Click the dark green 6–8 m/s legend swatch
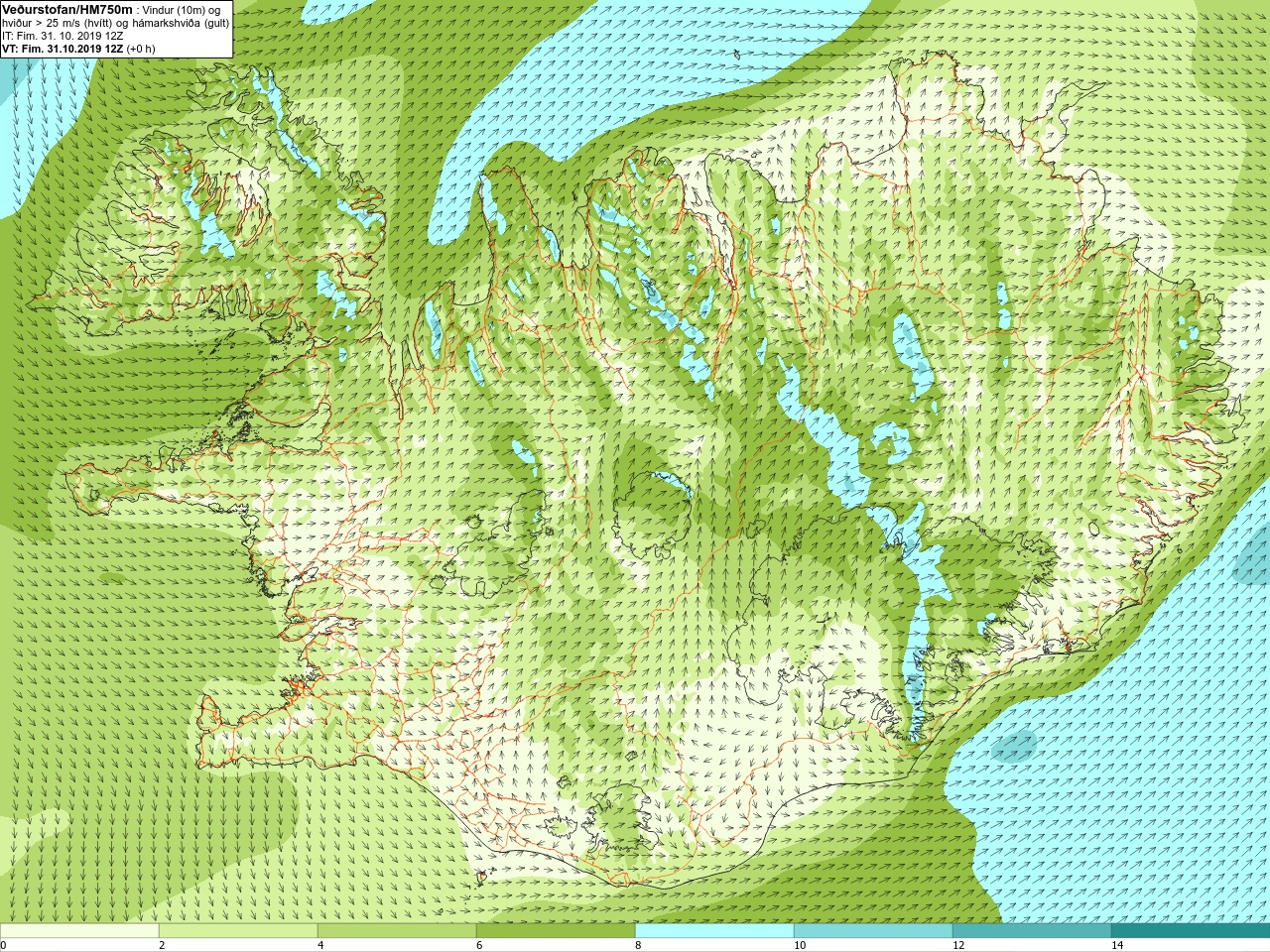The width and height of the screenshot is (1270, 952). click(x=556, y=931)
